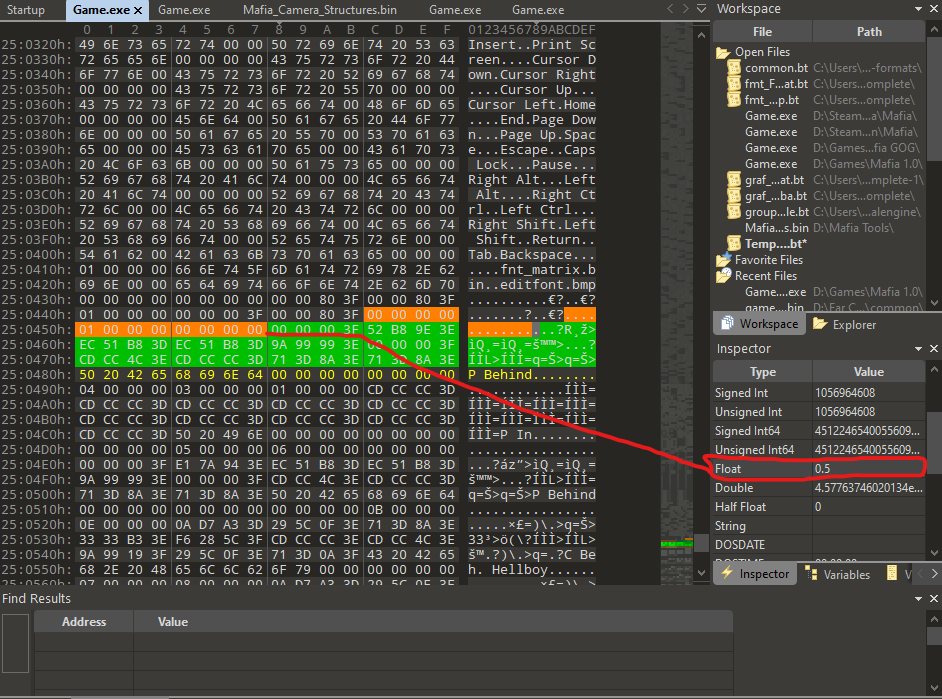Close the Workspace panel
The width and height of the screenshot is (942, 699).
(x=934, y=9)
